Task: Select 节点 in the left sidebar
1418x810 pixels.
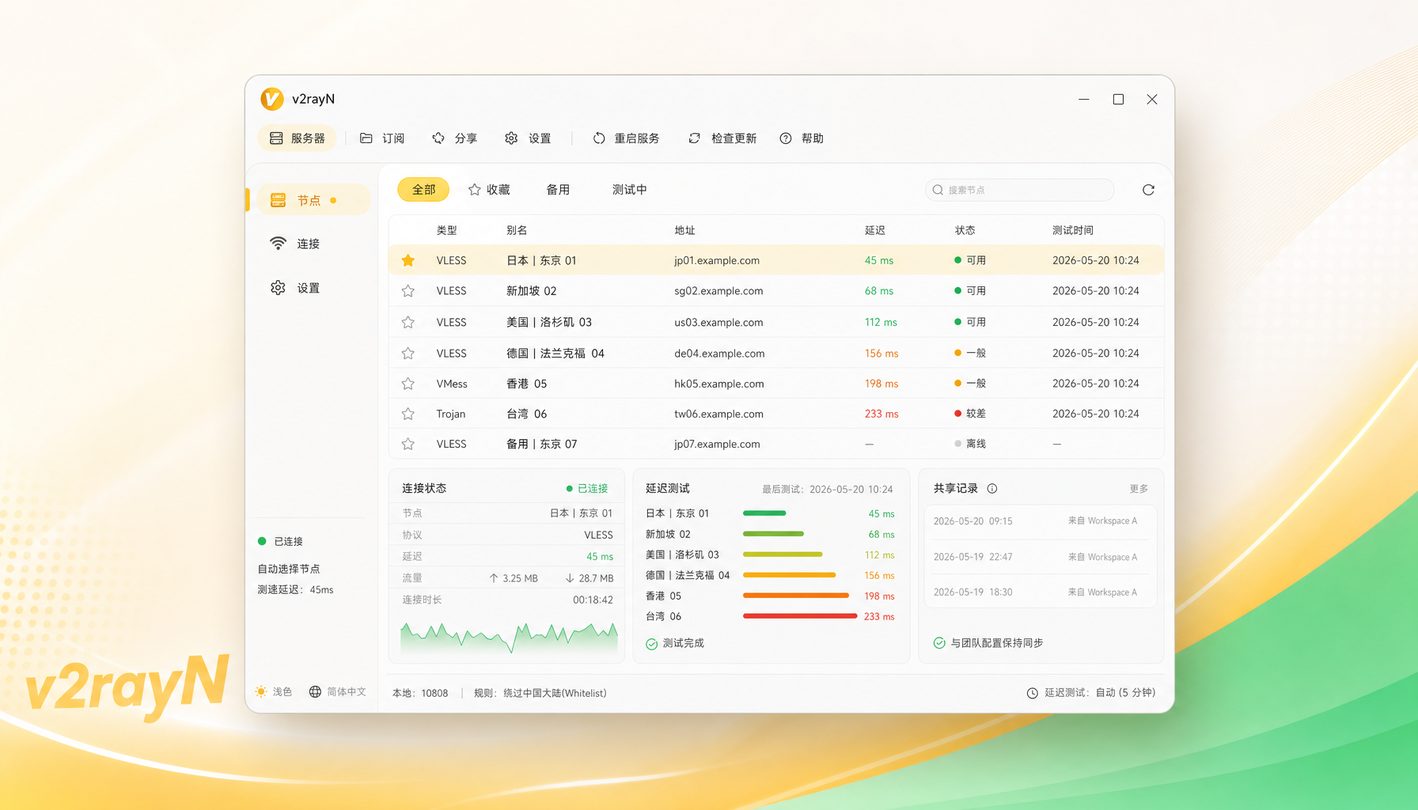Action: pos(313,200)
